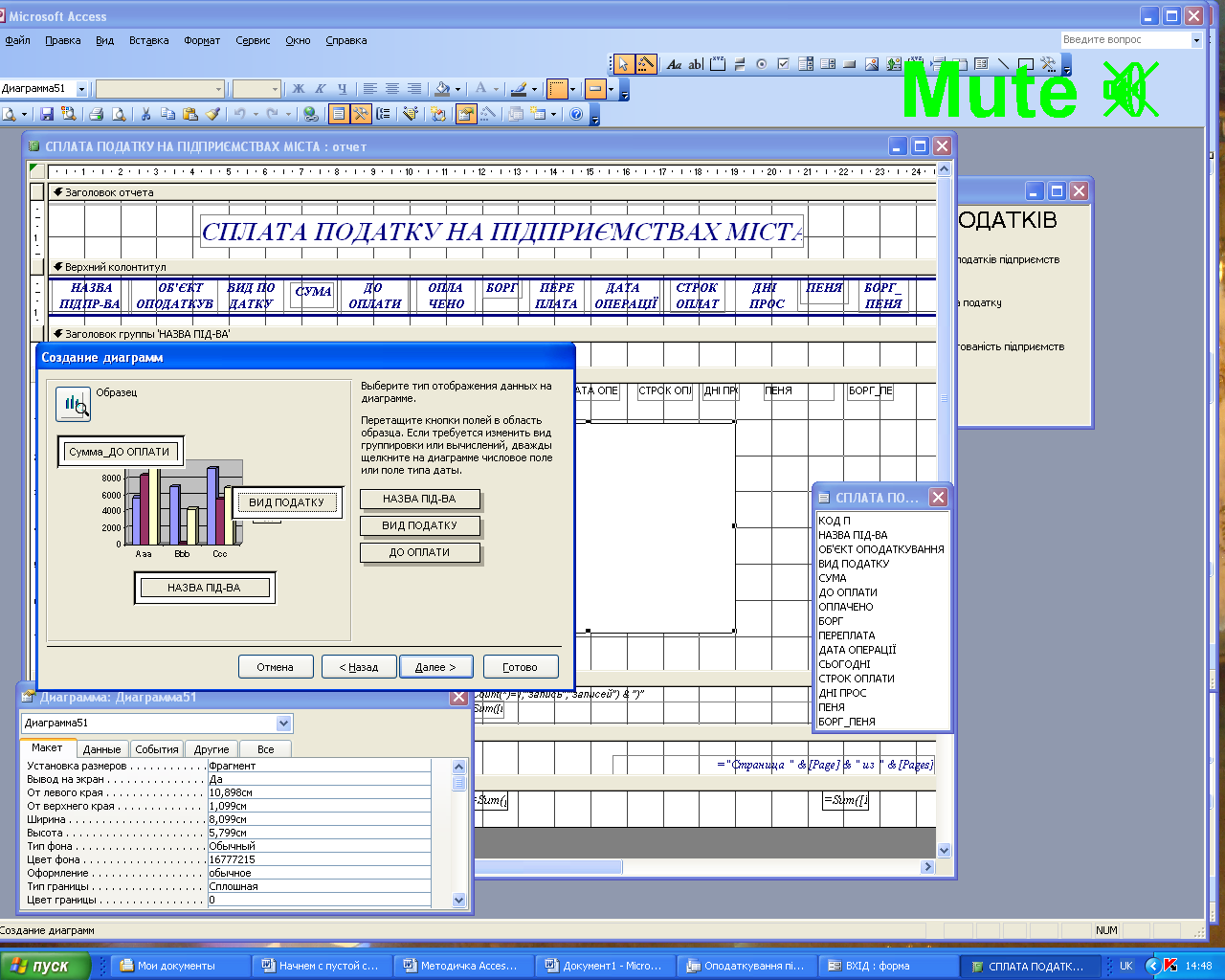Expand the special effect dropdown arrow
This screenshot has height=980, width=1225.
[x=611, y=89]
